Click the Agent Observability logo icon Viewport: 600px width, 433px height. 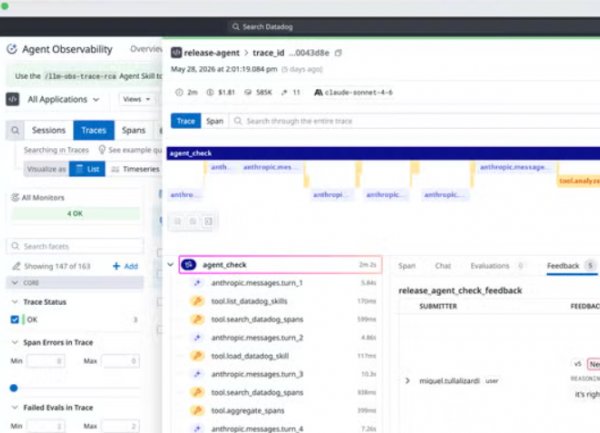[x=12, y=49]
